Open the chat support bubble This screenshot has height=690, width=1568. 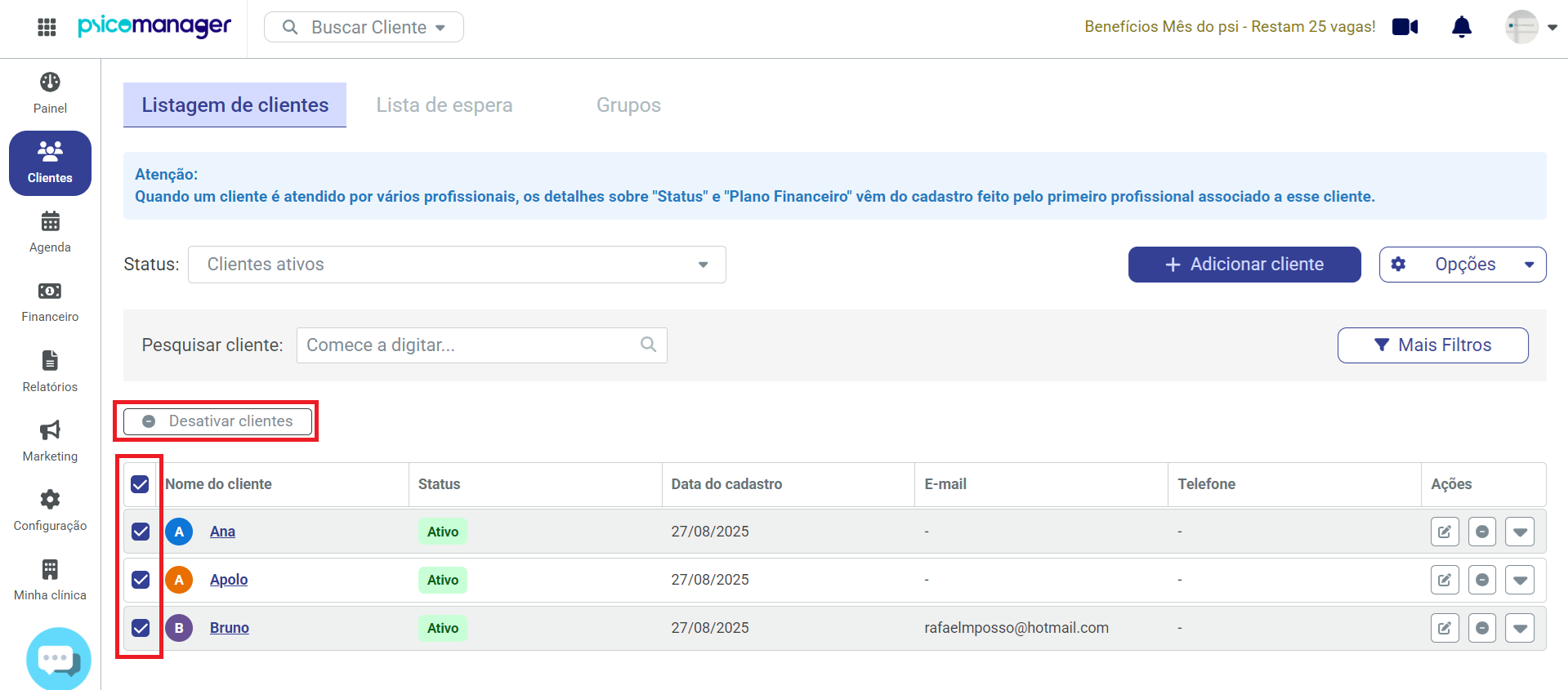59,659
